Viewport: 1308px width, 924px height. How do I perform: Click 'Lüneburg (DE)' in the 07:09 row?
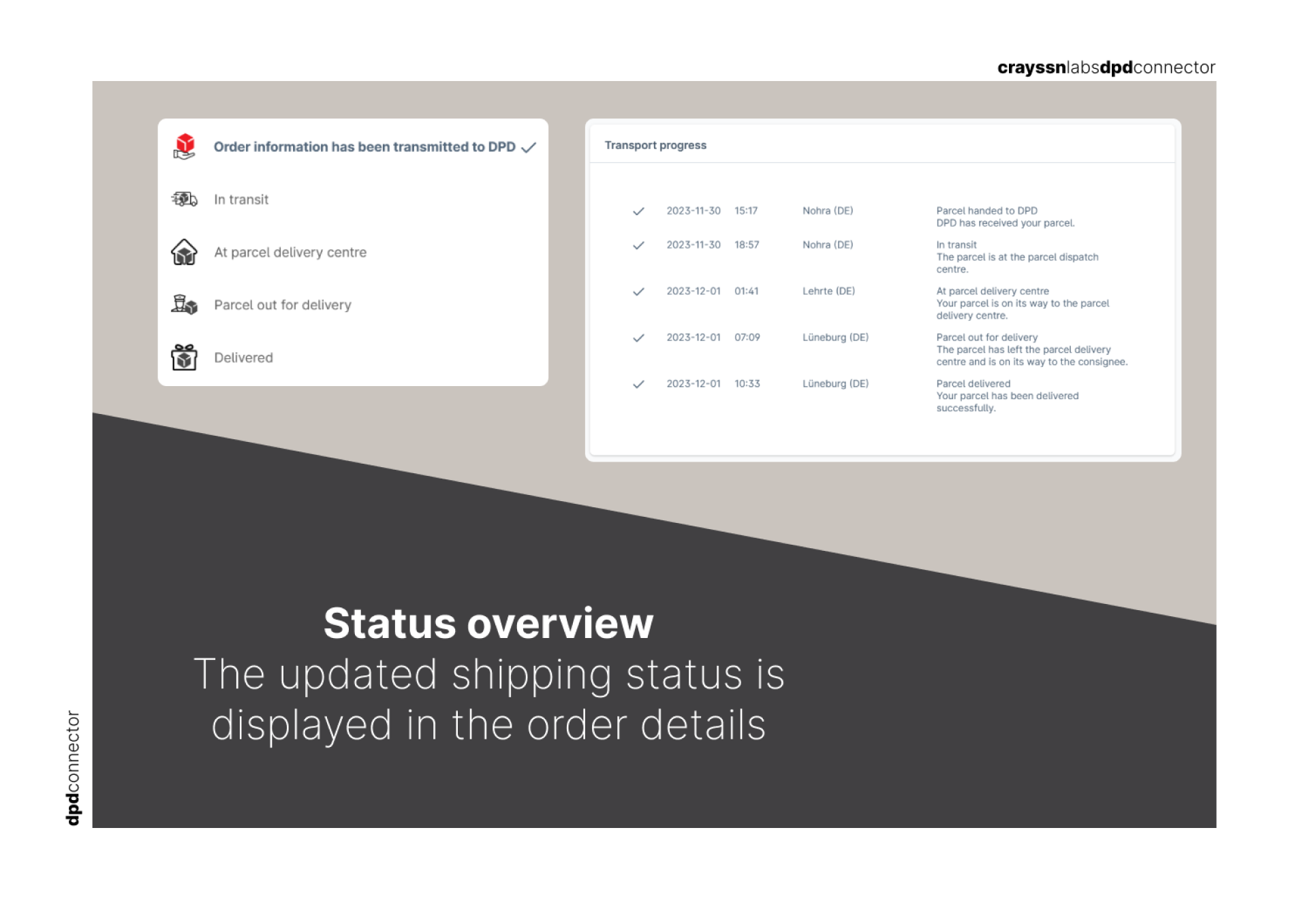835,337
